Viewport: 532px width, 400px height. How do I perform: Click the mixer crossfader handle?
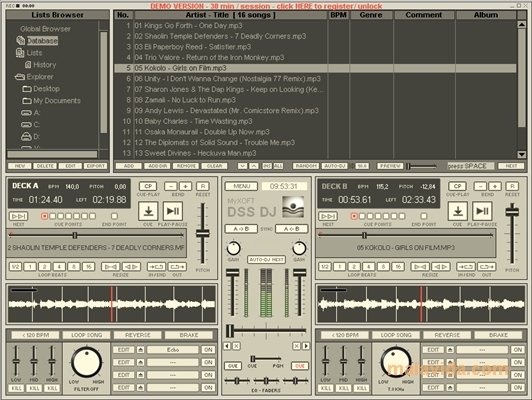pyautogui.click(x=230, y=330)
